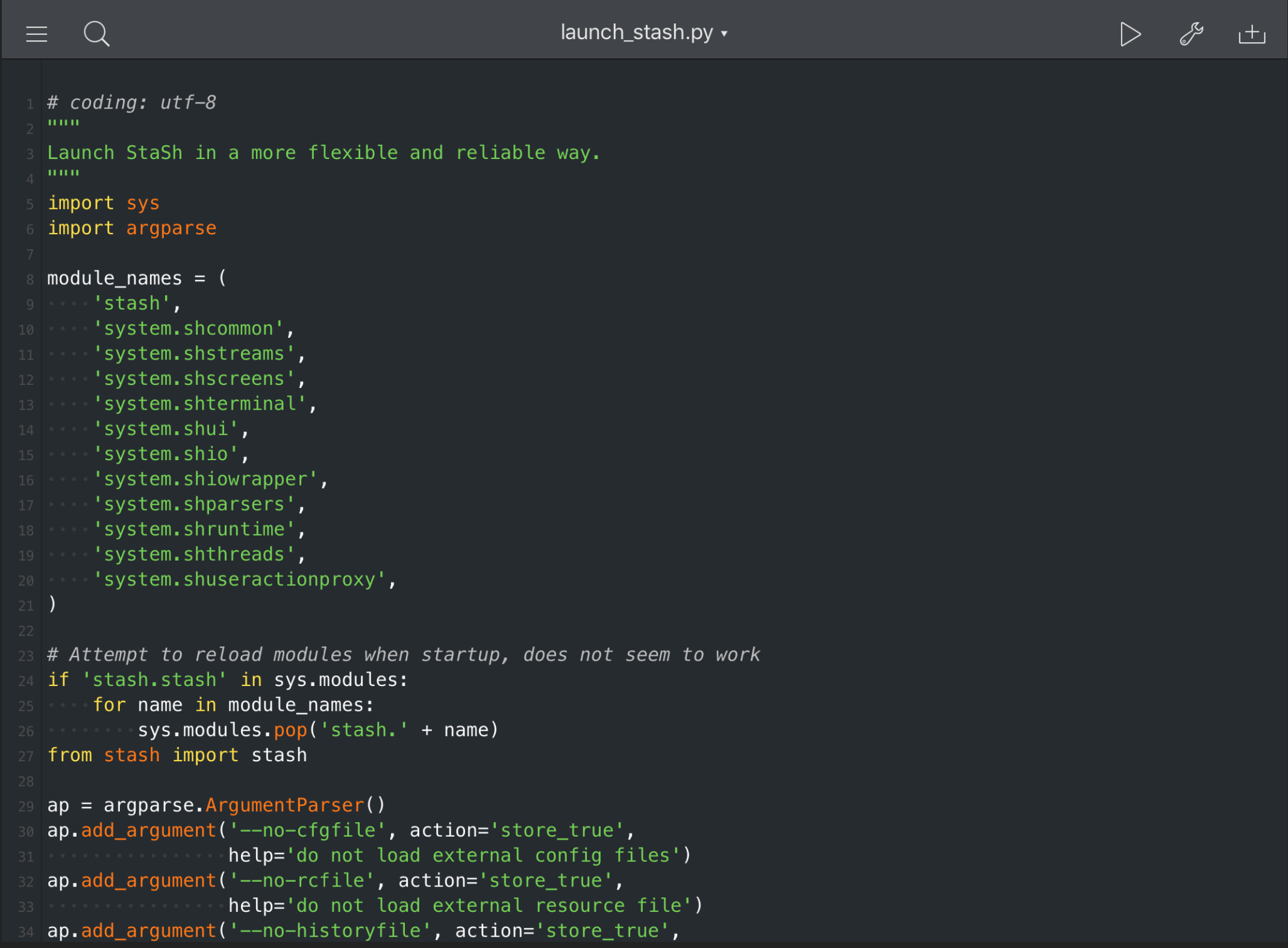Expand the launch_stash.py file title dropdown
This screenshot has width=1288, height=948.
tap(636, 33)
